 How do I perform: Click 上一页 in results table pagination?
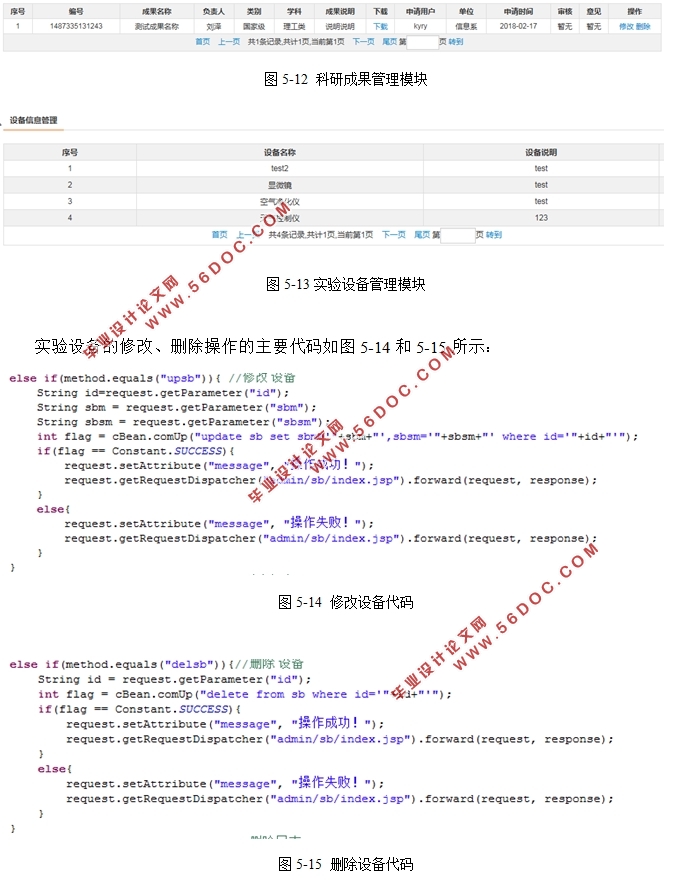click(229, 42)
